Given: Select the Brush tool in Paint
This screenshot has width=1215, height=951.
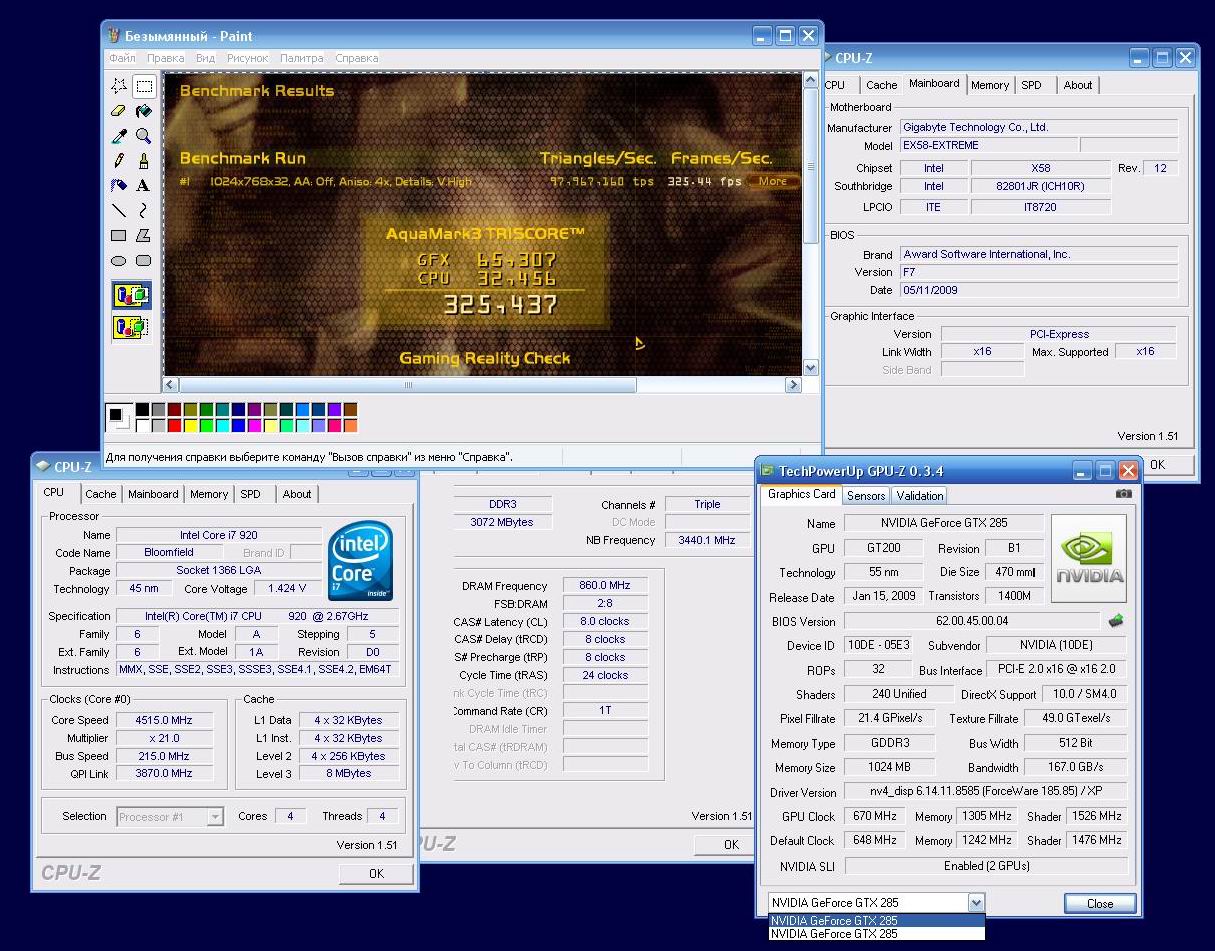Looking at the screenshot, I should (x=144, y=161).
